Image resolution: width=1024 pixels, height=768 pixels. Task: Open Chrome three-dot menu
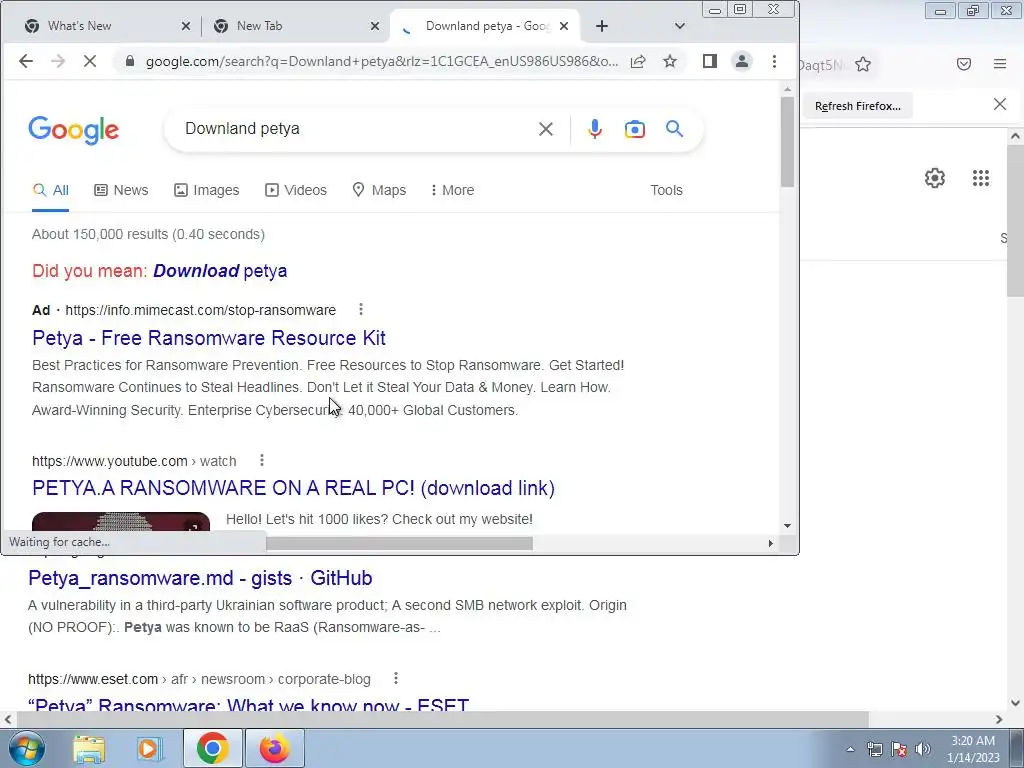774,61
